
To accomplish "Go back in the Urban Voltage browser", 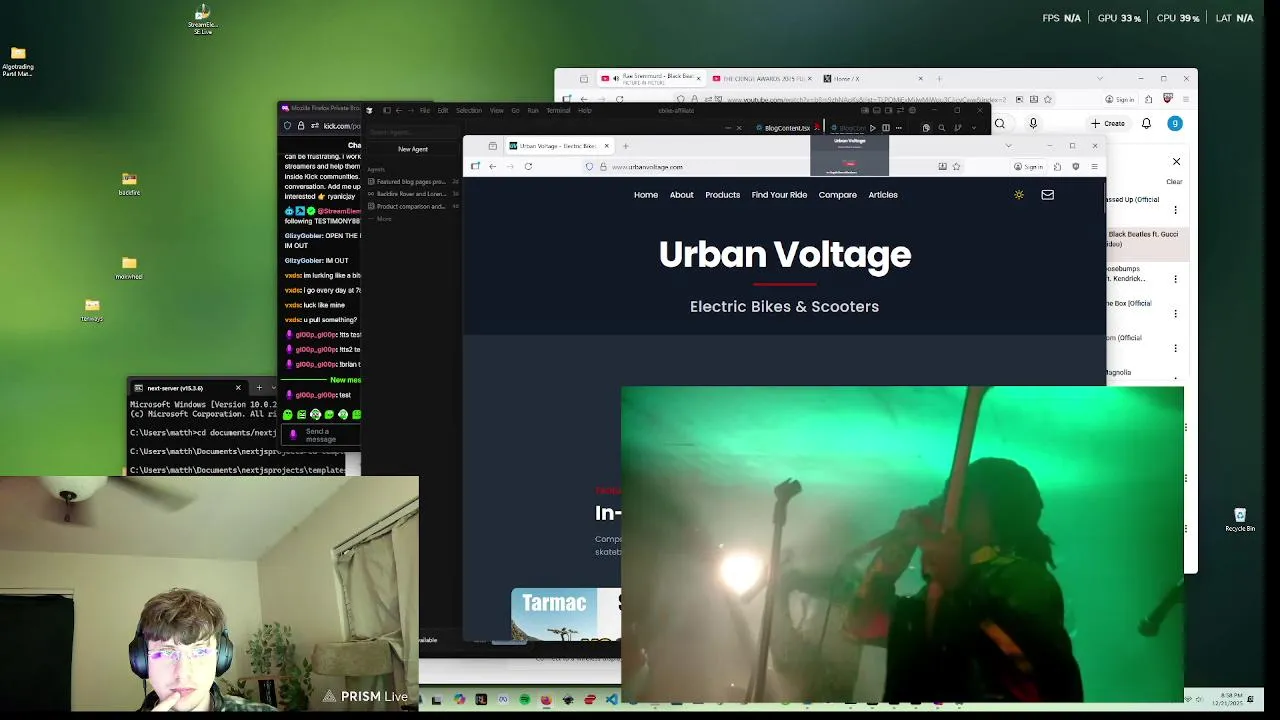I will [x=492, y=167].
